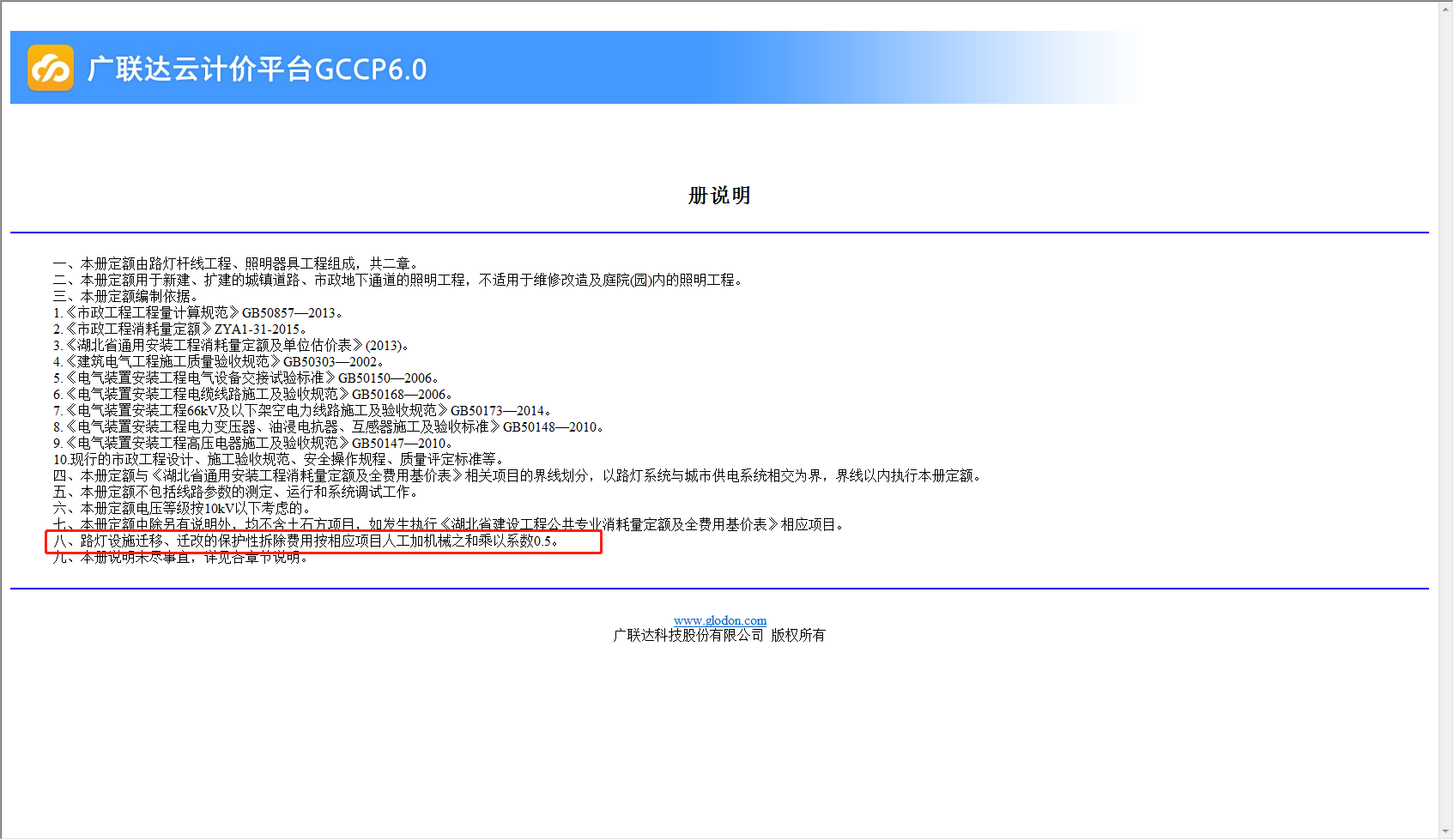Click the line citing GB50148—2010
Image resolution: width=1454 pixels, height=840 pixels.
point(330,426)
